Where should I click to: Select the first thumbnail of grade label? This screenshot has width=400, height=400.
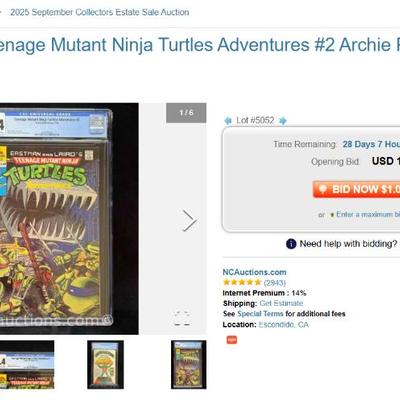coord(27,365)
